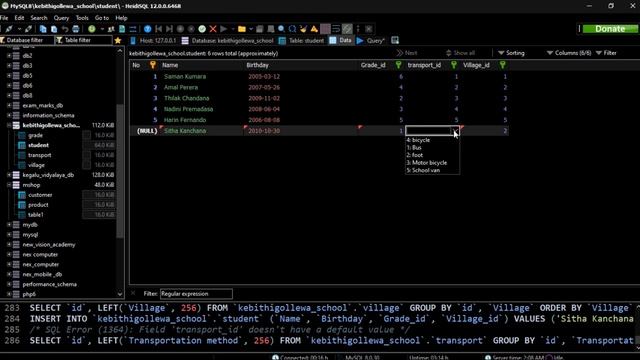Viewport: 640px width, 360px height.
Task: Click the copy icon in toolbar
Action: pos(43,29)
